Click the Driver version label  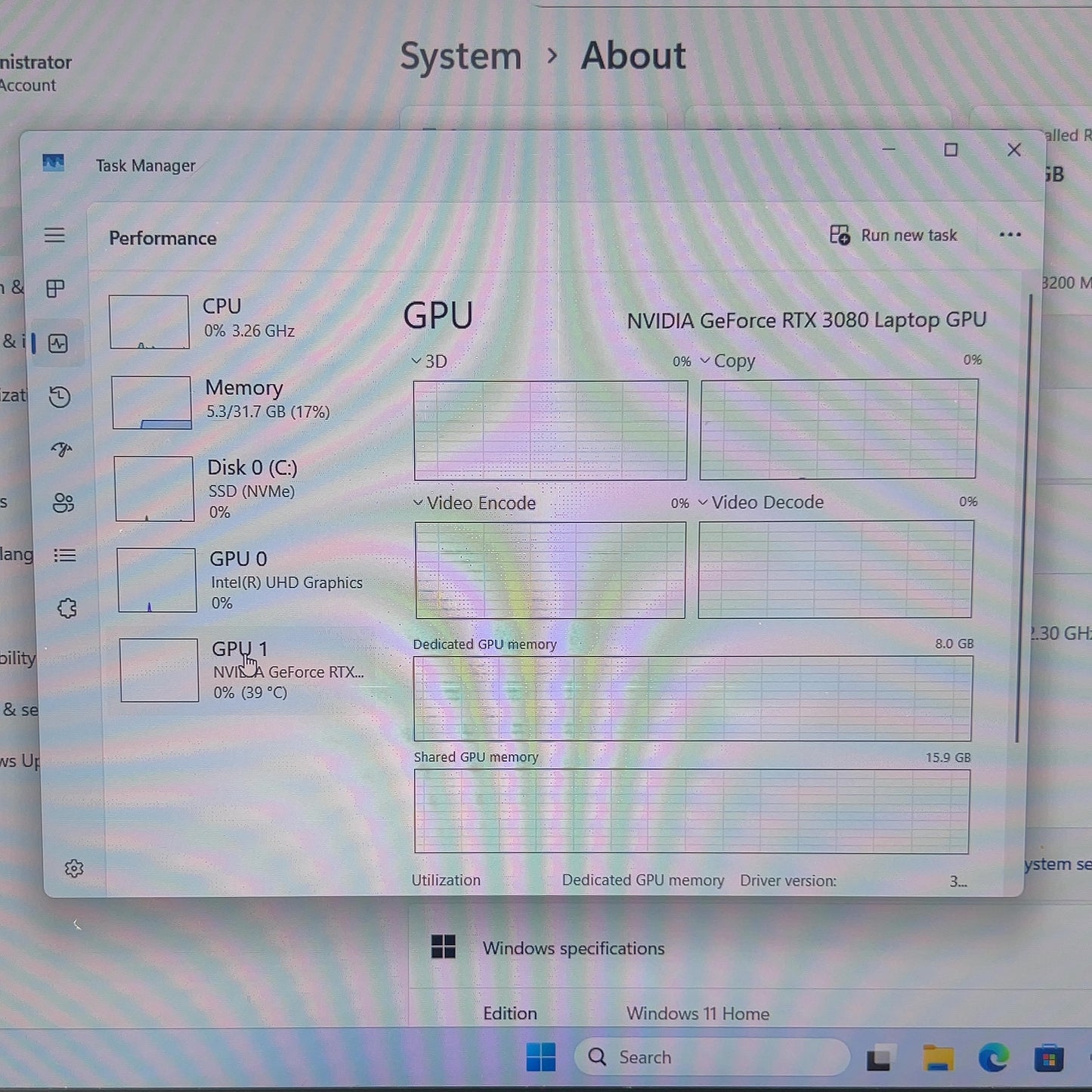pyautogui.click(x=788, y=881)
